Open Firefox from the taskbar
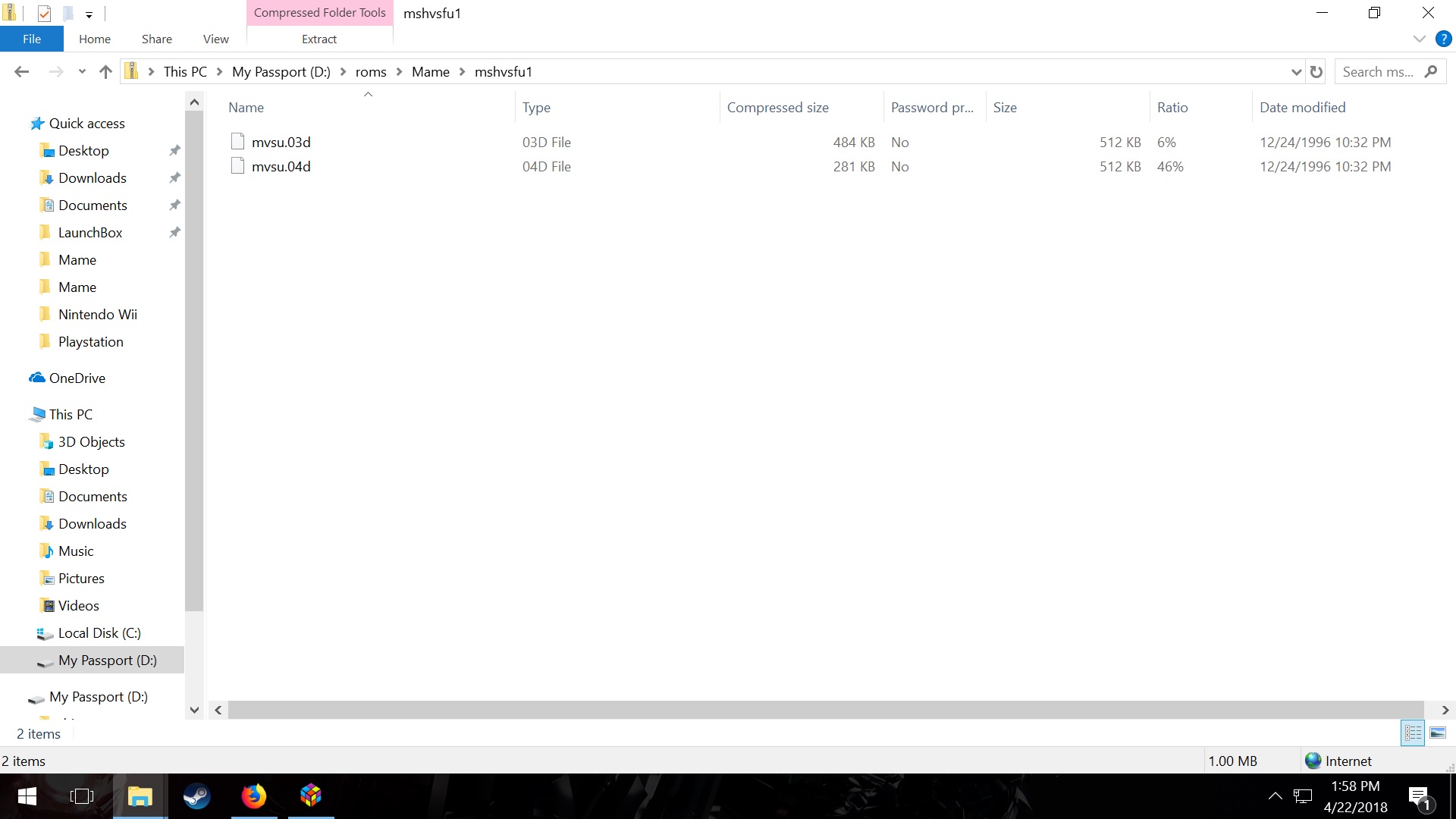 tap(253, 796)
